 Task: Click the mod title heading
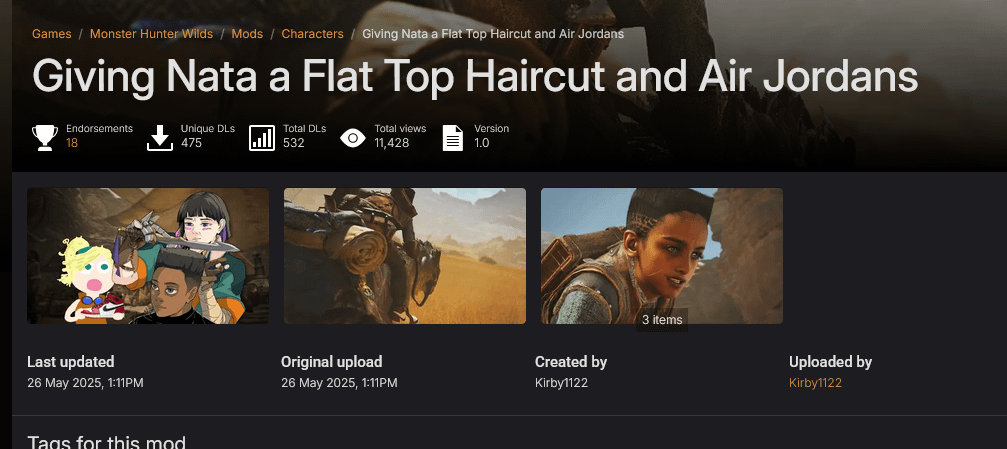coord(475,76)
